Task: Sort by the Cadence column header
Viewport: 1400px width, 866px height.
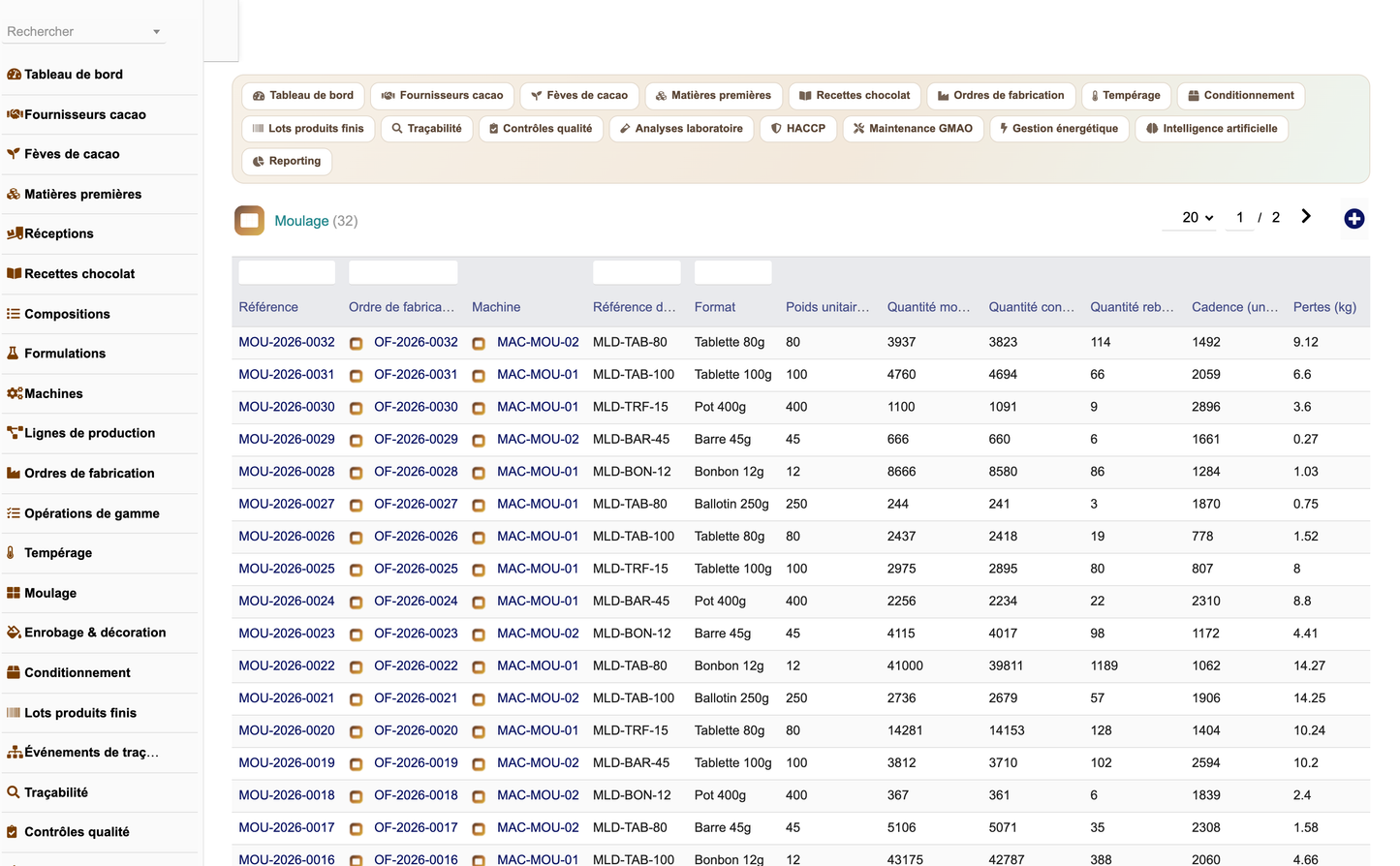Action: [1234, 307]
